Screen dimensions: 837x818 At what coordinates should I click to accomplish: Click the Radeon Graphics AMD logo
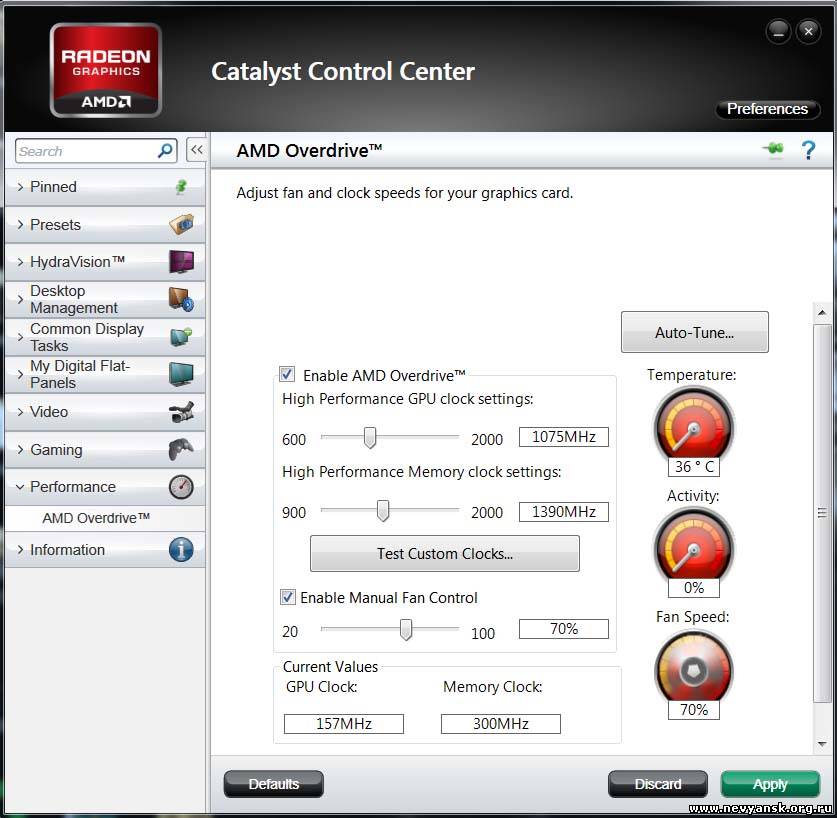pyautogui.click(x=106, y=70)
